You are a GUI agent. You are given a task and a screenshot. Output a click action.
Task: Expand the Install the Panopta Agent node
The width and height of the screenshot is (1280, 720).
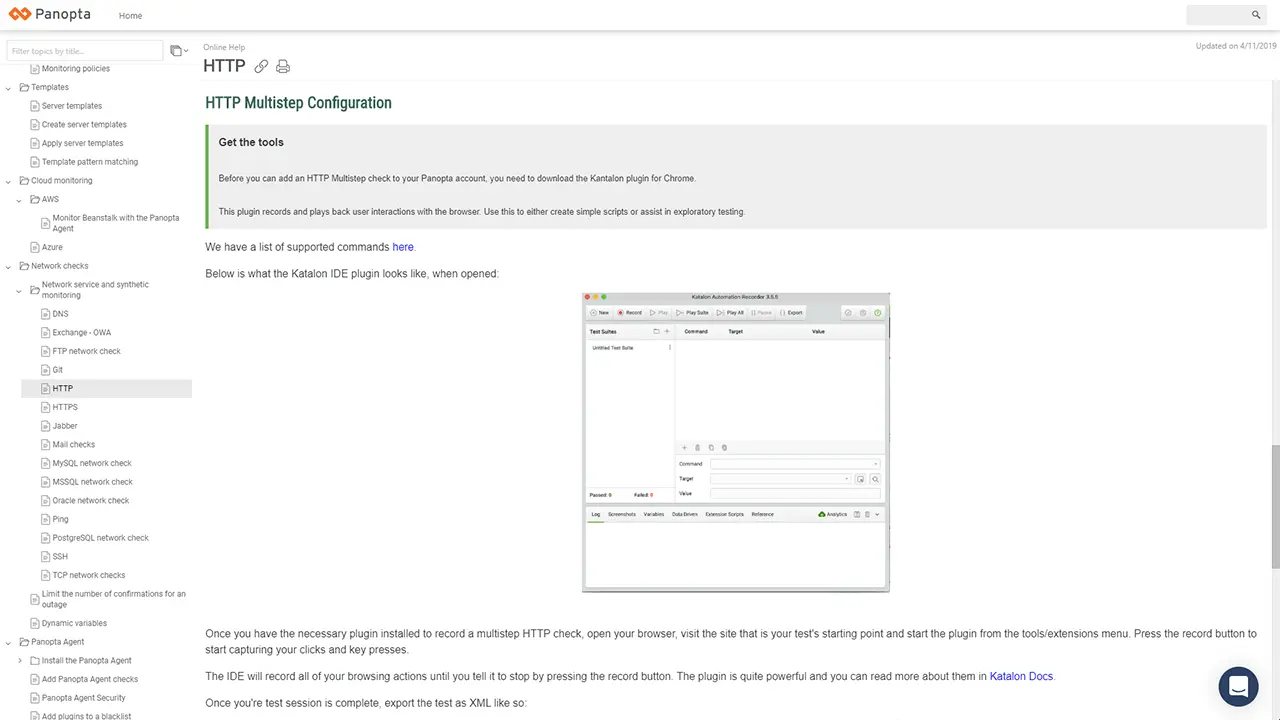click(20, 661)
